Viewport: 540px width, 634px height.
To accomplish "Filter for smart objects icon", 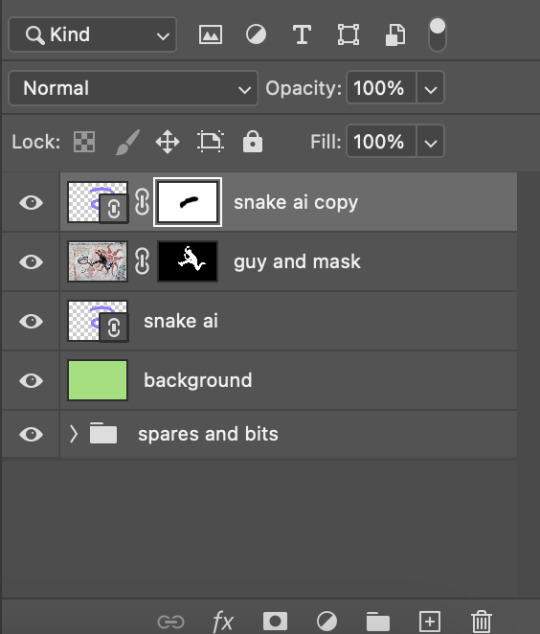I will coord(395,35).
